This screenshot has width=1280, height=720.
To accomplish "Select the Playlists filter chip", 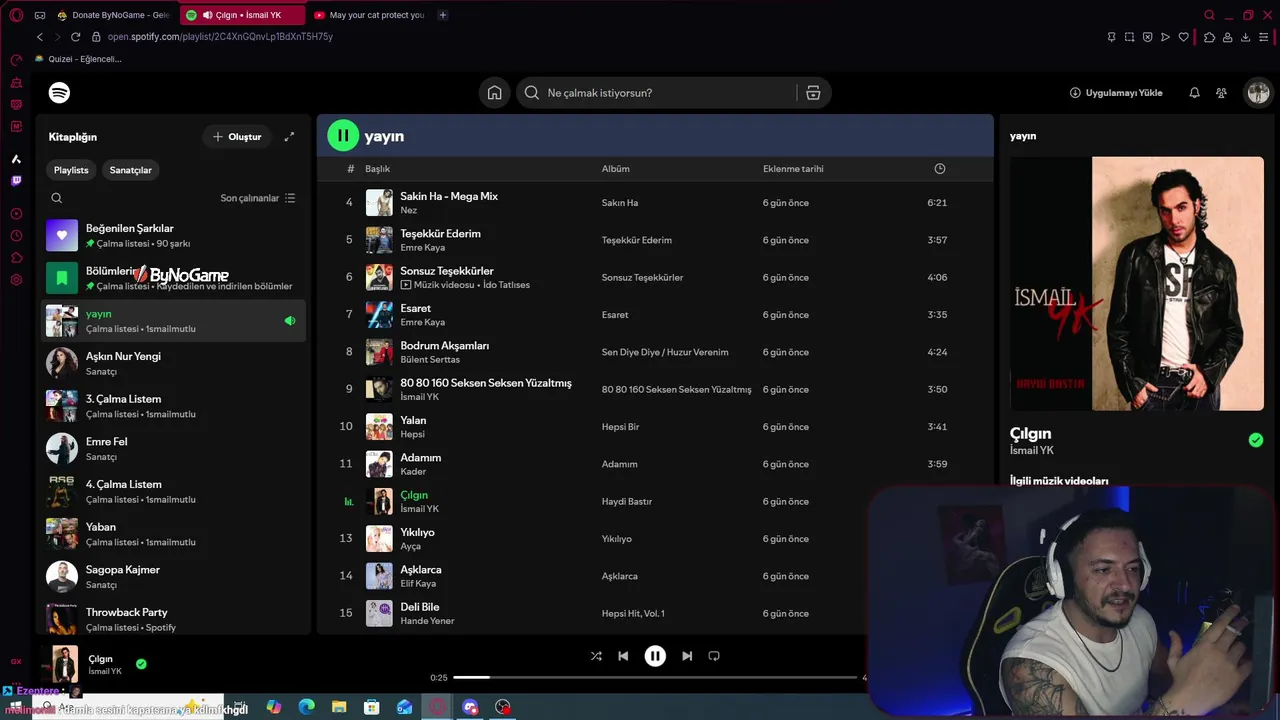I will click(x=71, y=170).
